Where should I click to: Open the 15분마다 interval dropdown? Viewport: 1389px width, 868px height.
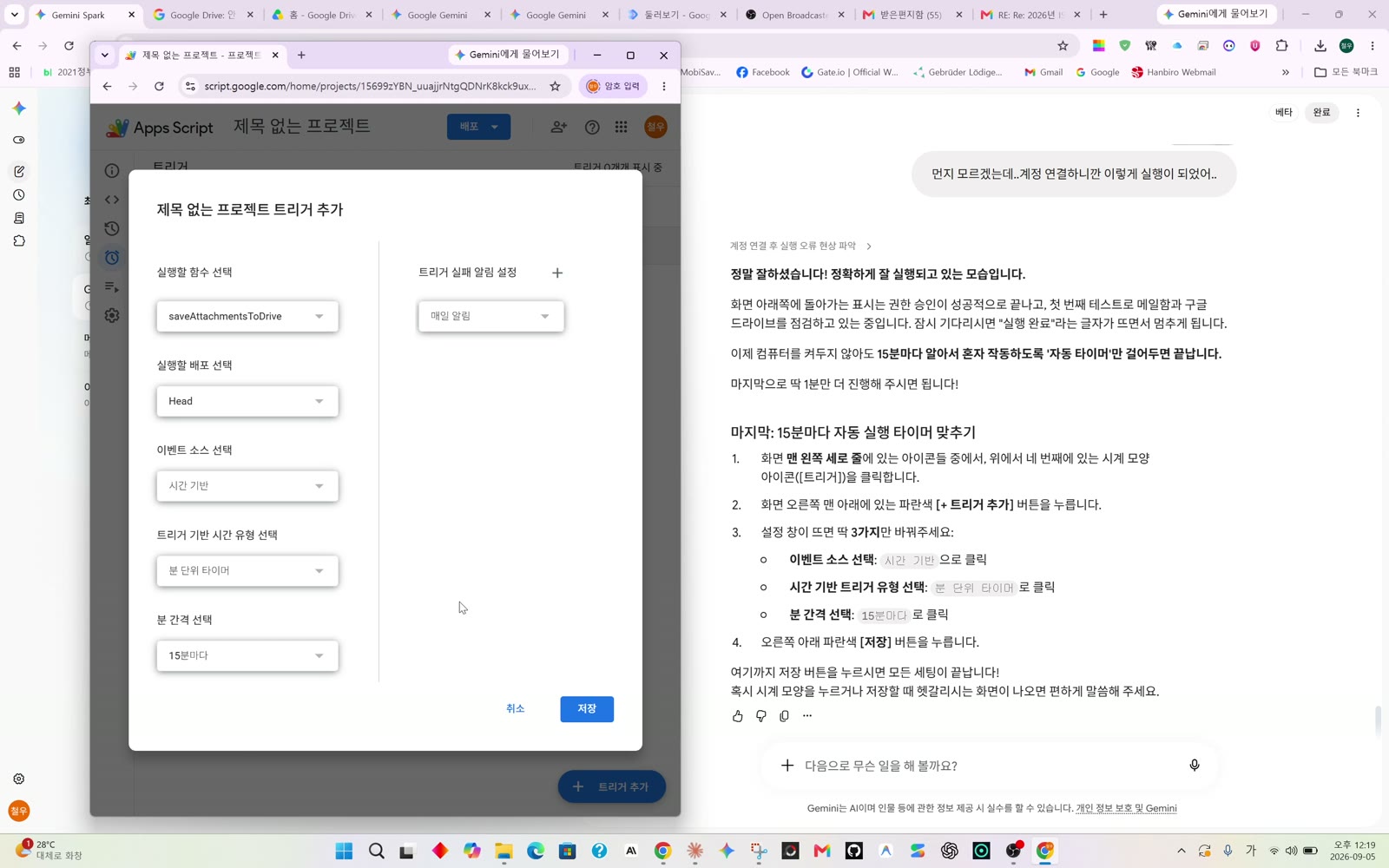247,655
